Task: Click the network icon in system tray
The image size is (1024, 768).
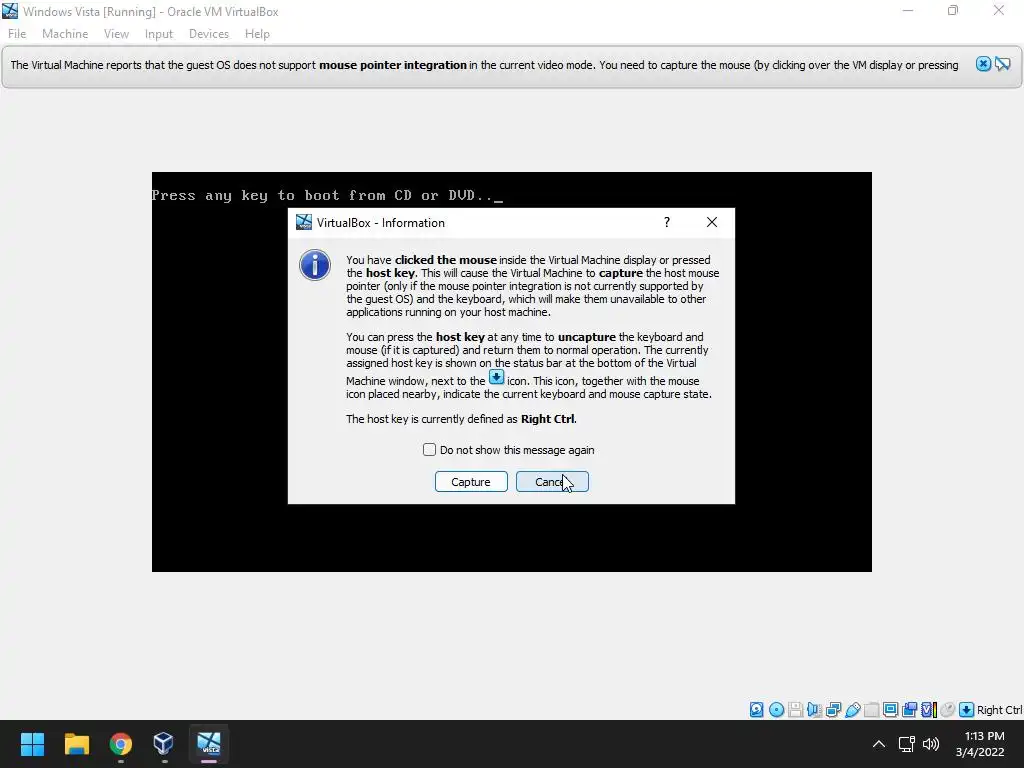Action: (906, 744)
